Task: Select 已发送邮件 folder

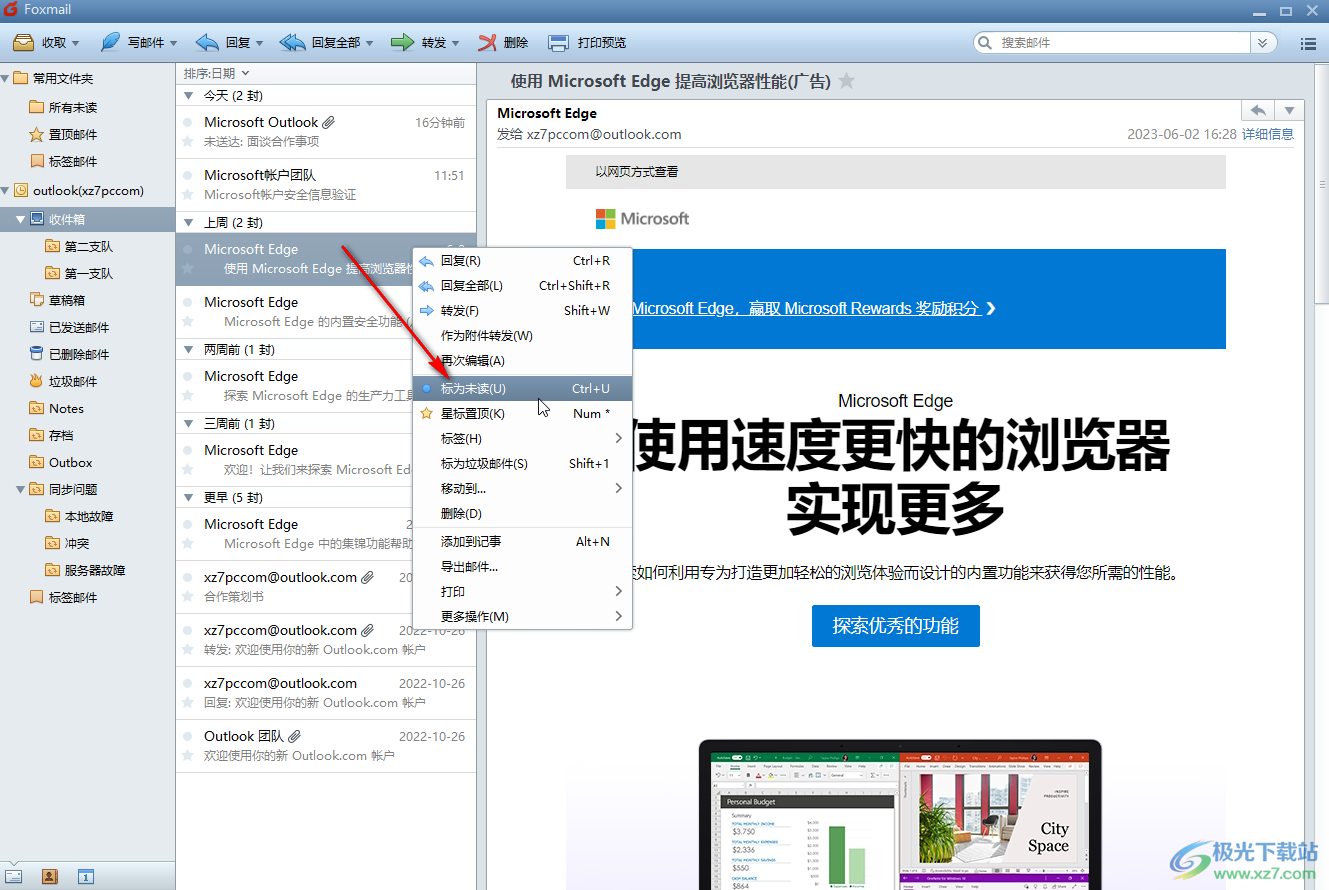Action: (79, 327)
